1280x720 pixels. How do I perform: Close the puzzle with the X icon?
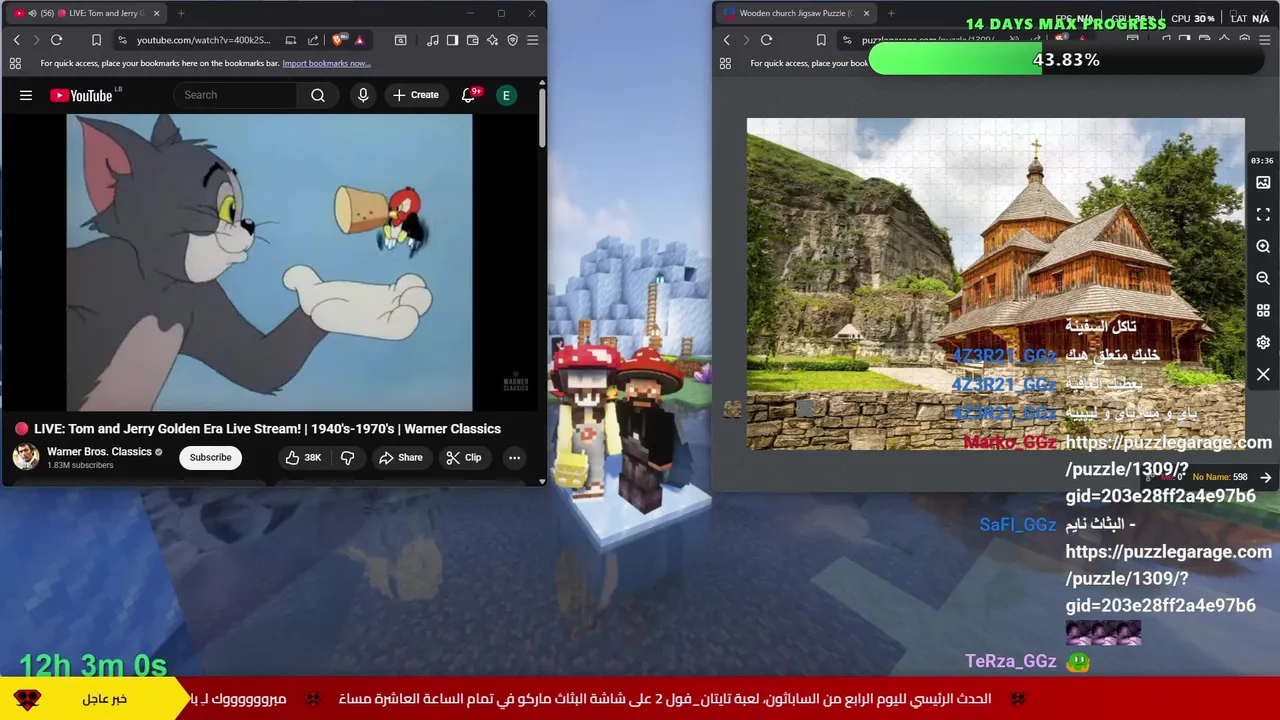coord(1263,374)
